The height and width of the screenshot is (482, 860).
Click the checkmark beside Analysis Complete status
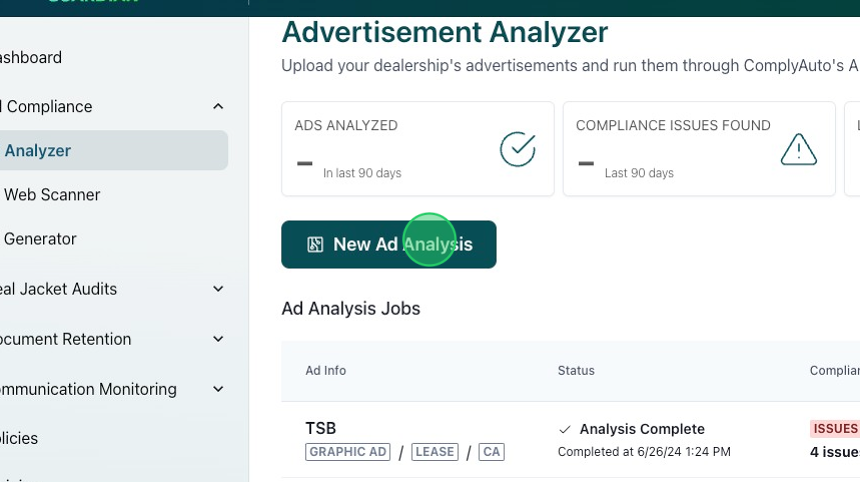point(565,429)
